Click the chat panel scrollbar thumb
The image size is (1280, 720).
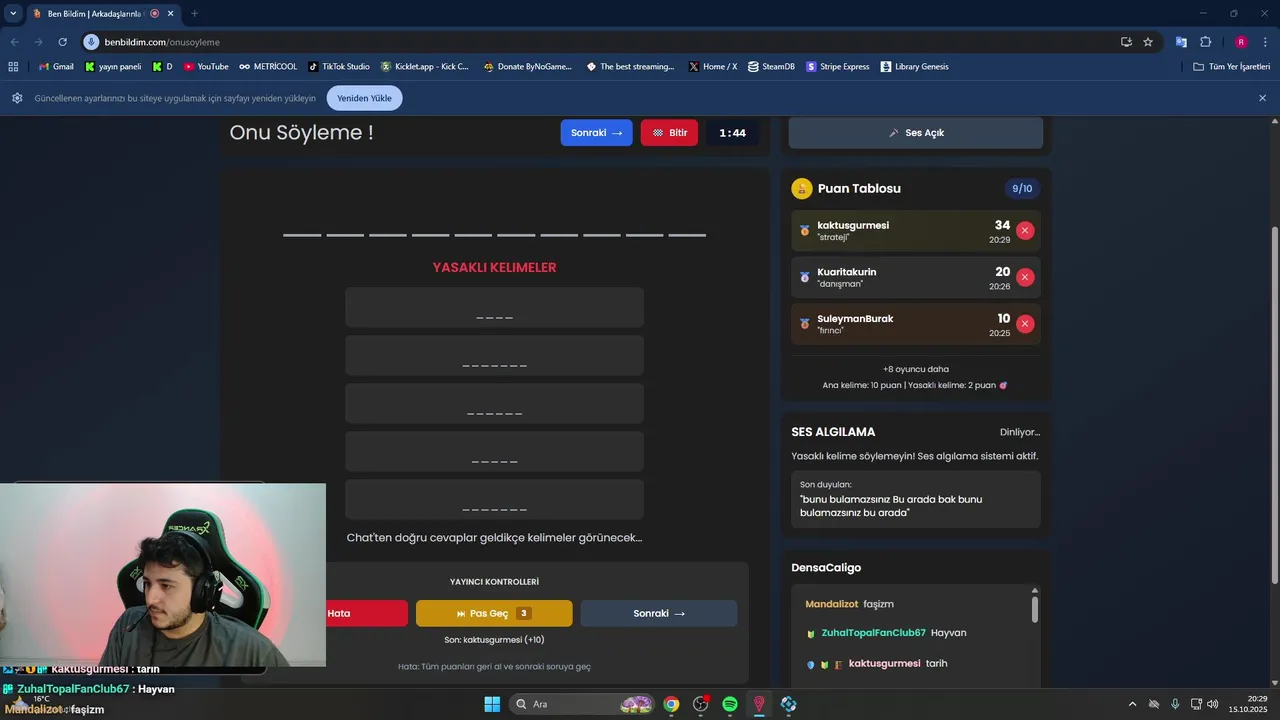[x=1035, y=609]
